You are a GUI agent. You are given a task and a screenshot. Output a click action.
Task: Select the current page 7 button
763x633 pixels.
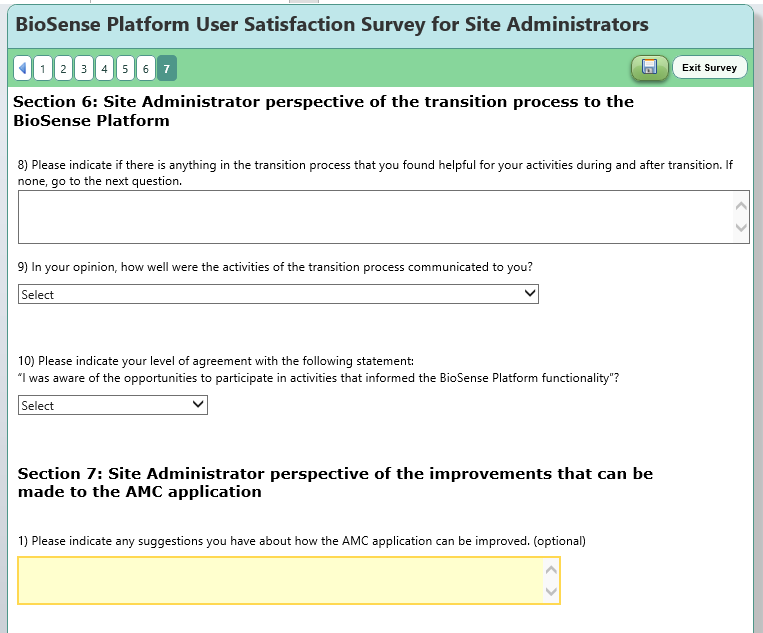click(167, 68)
